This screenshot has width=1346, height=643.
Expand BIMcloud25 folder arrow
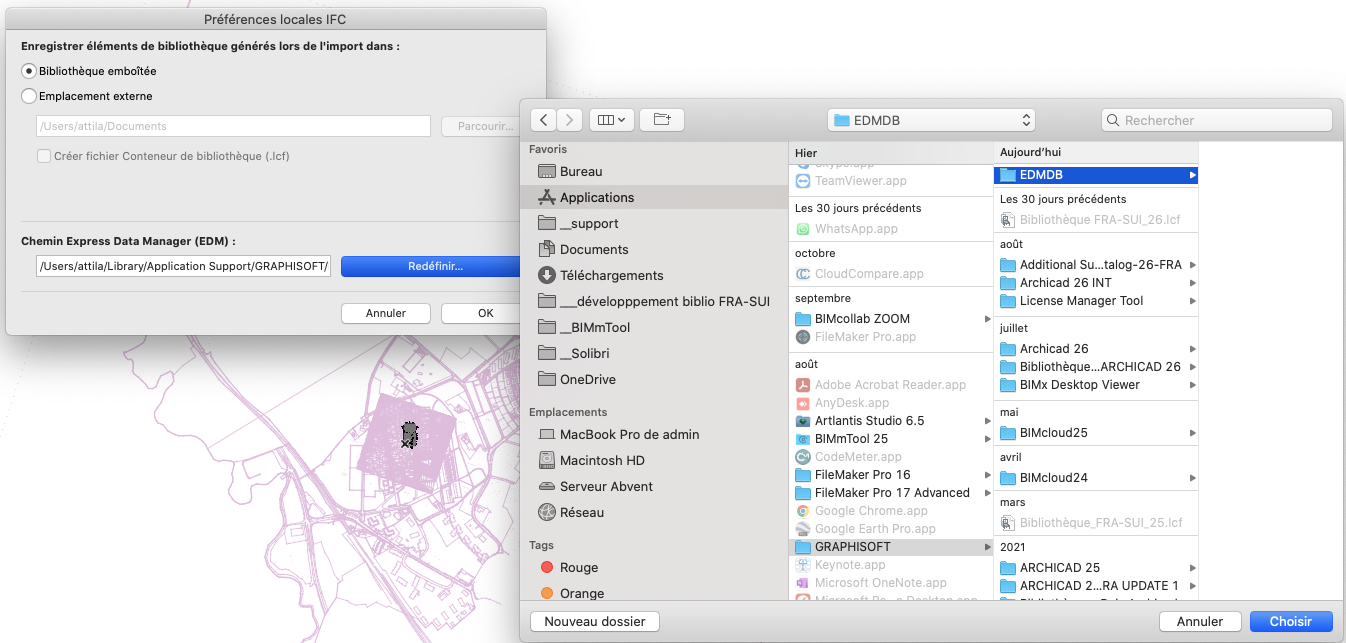pos(1191,433)
